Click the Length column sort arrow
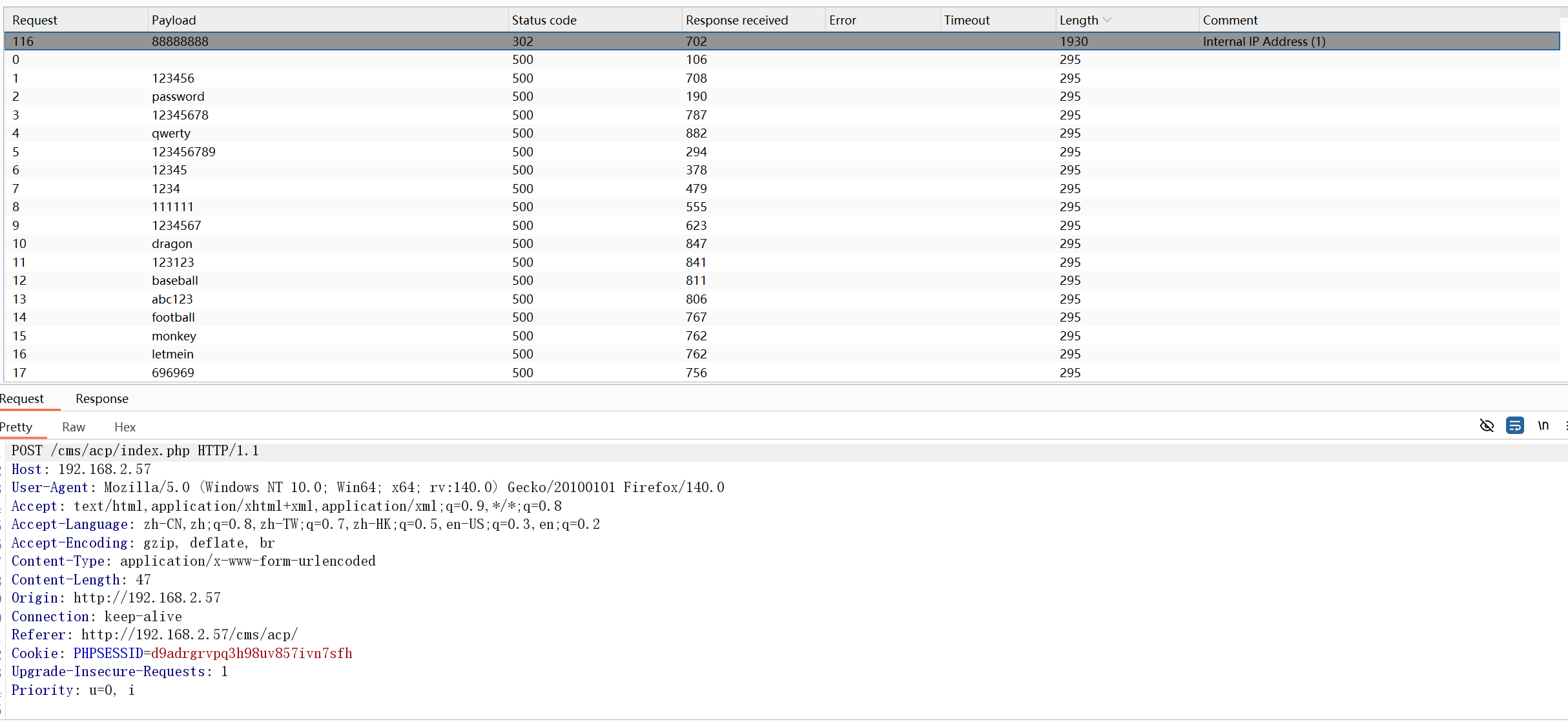1568x722 pixels. tap(1108, 20)
